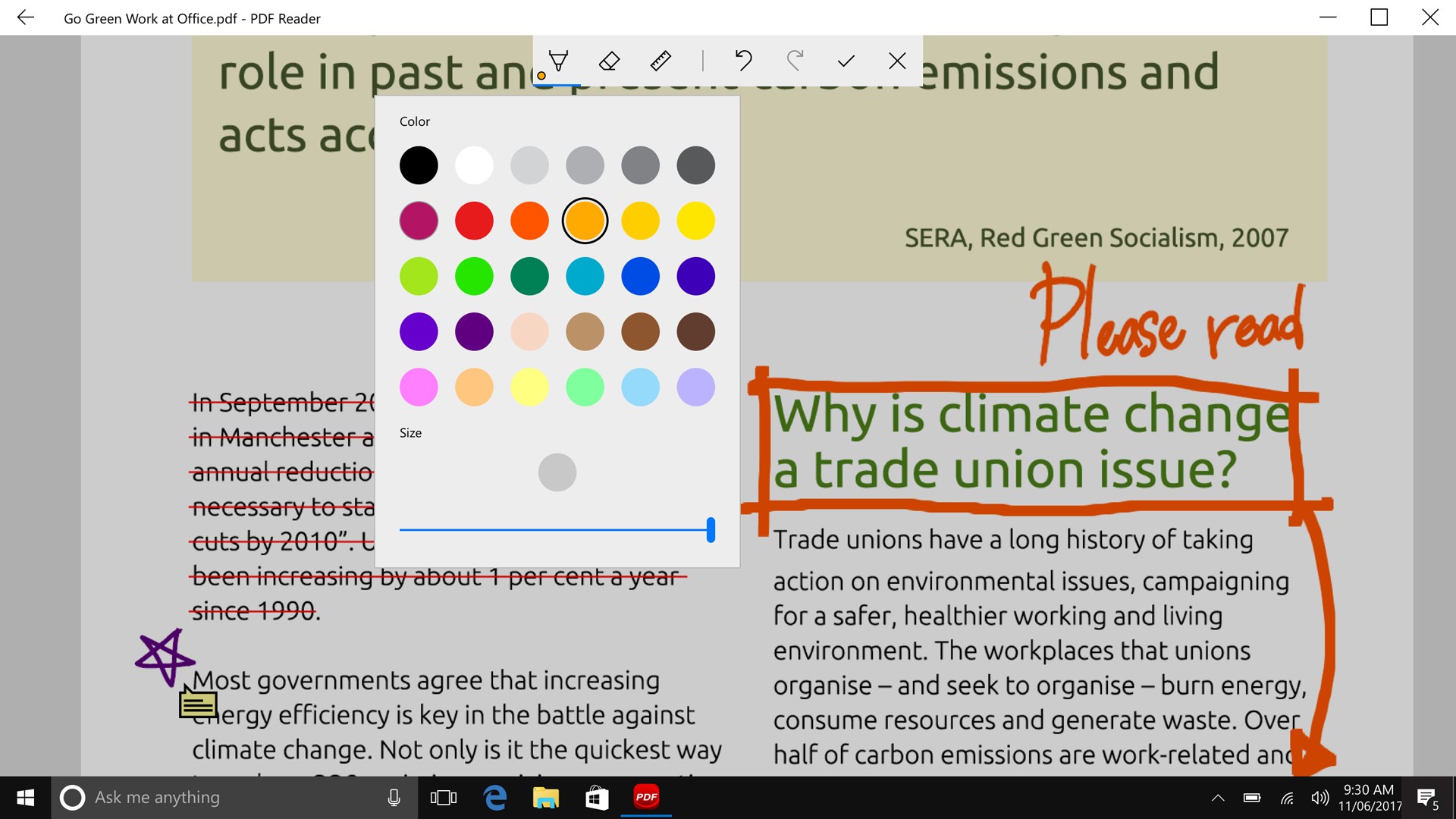Select the dark brown color swatch
This screenshot has width=1456, height=819.
695,331
